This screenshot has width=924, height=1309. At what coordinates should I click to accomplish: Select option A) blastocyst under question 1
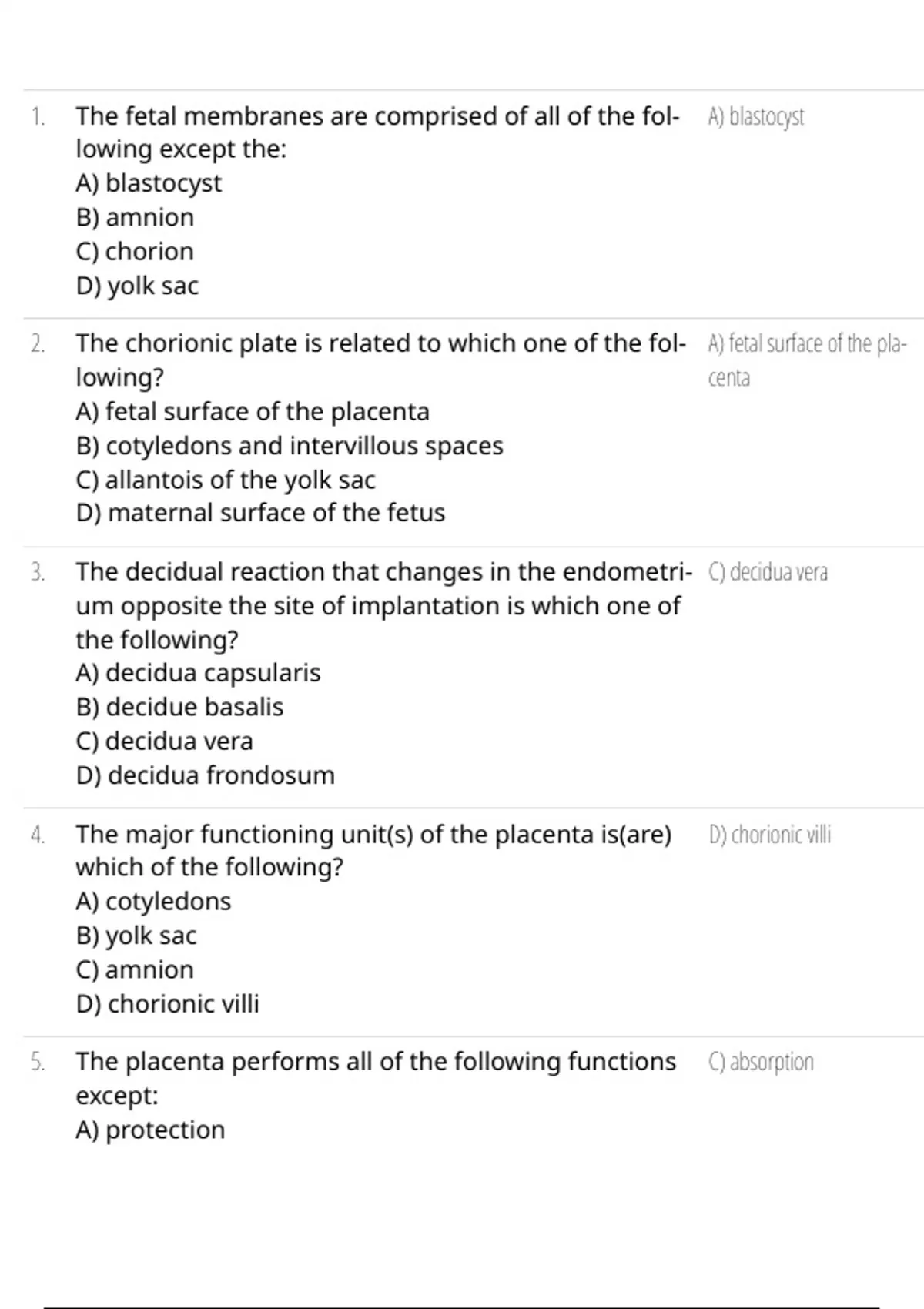pos(149,183)
